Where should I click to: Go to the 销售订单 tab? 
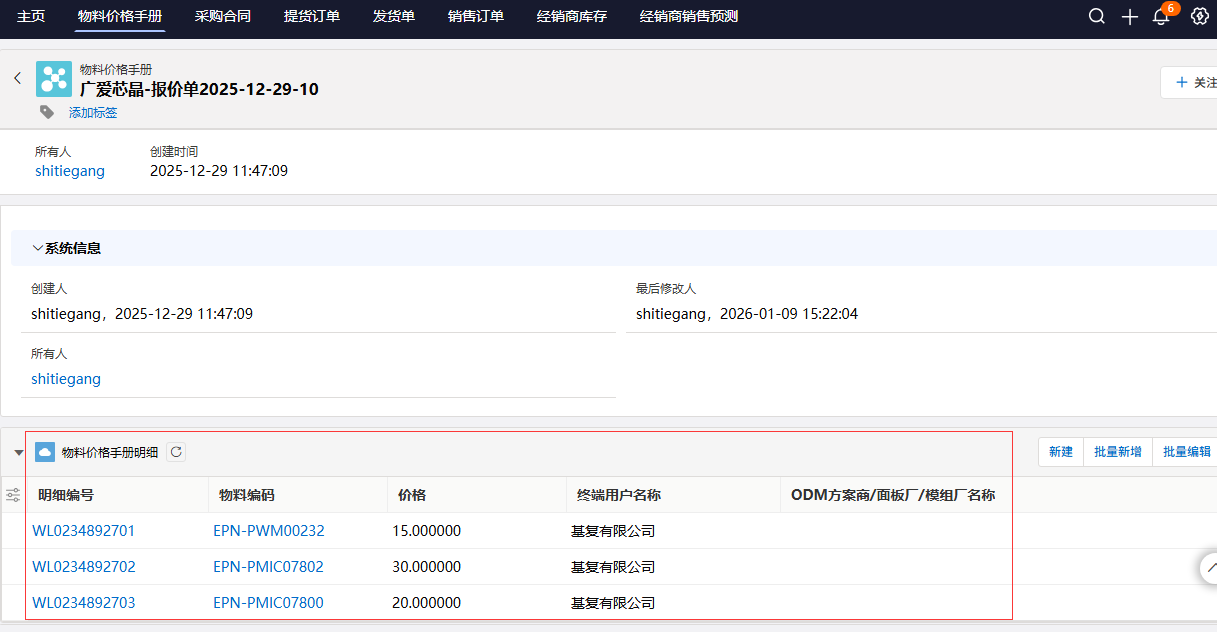pos(476,17)
